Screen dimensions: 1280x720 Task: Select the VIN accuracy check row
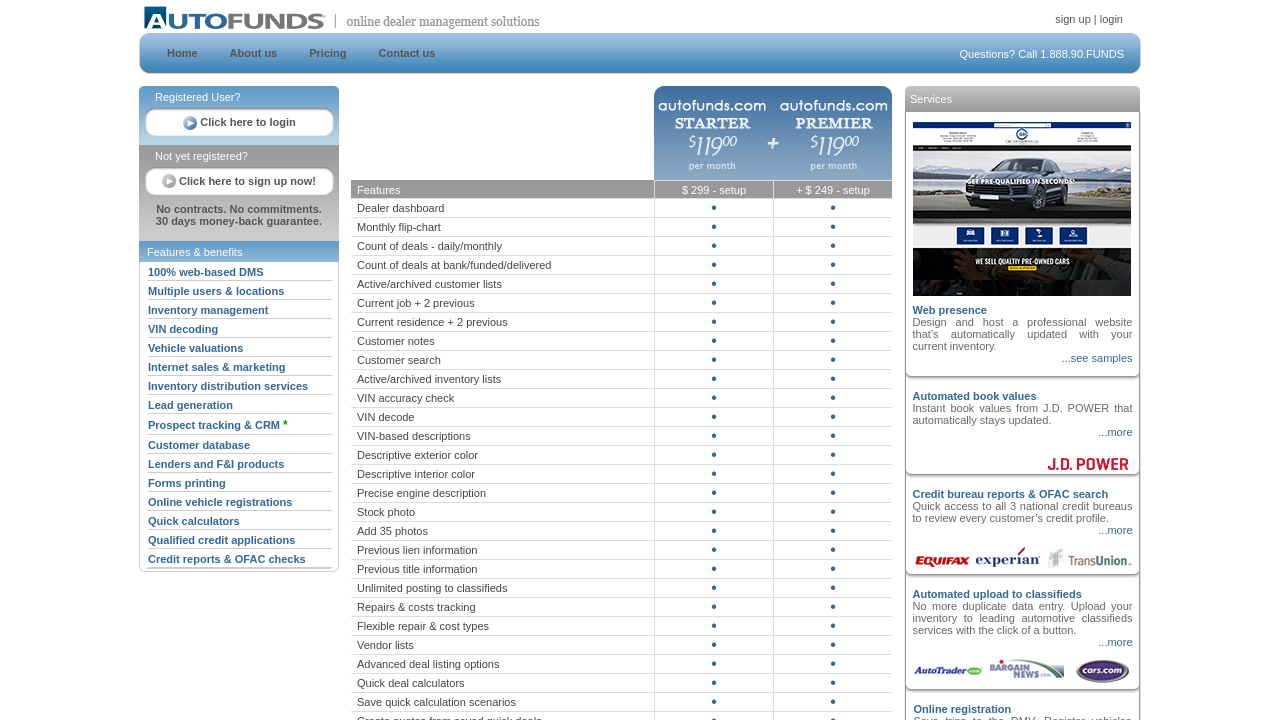click(621, 398)
